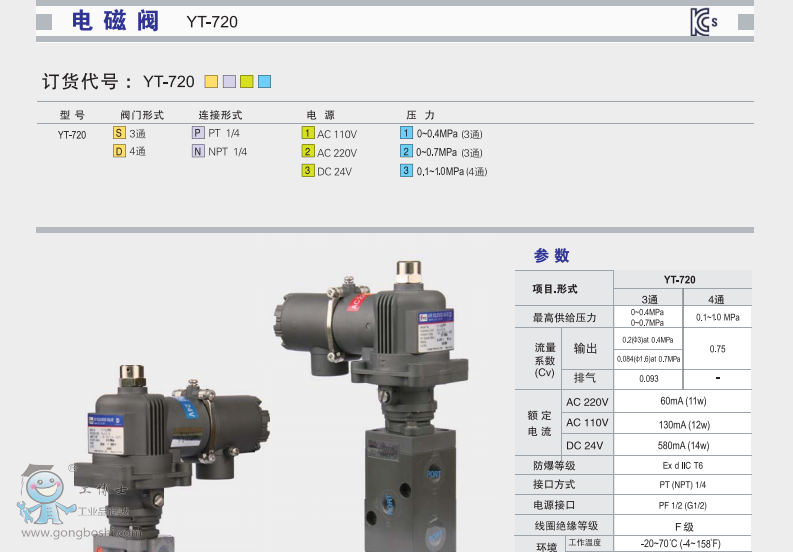Viewport: 793px width, 552px height.
Task: Click the 4通 column header in parameter table
Action: [717, 299]
